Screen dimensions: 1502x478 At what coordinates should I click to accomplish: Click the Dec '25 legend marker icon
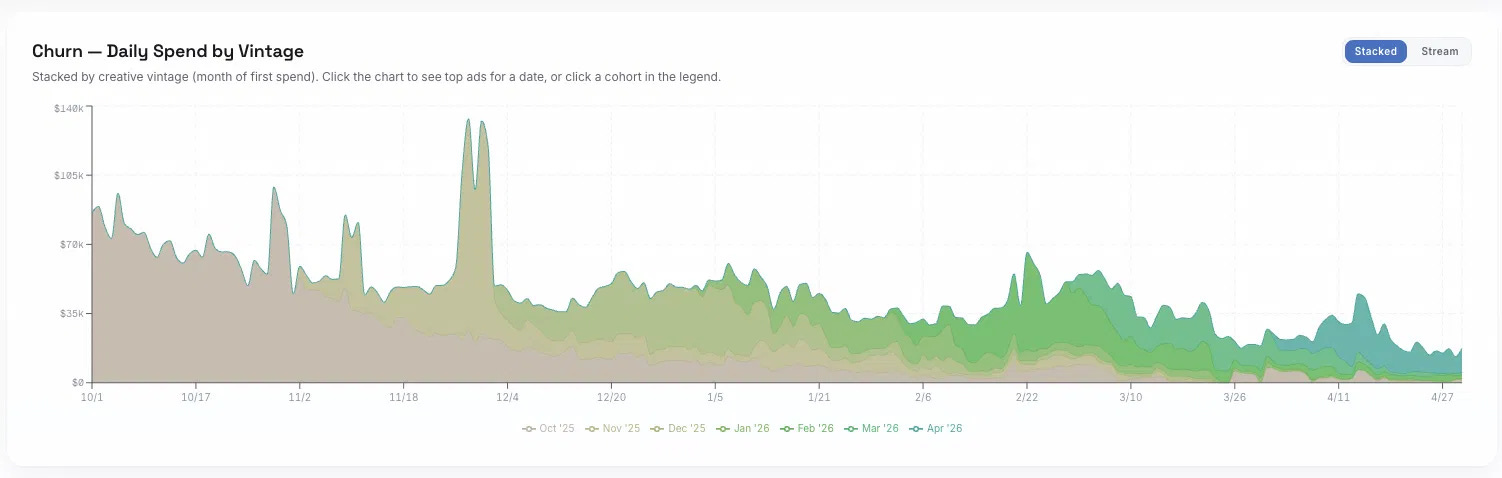click(x=657, y=429)
